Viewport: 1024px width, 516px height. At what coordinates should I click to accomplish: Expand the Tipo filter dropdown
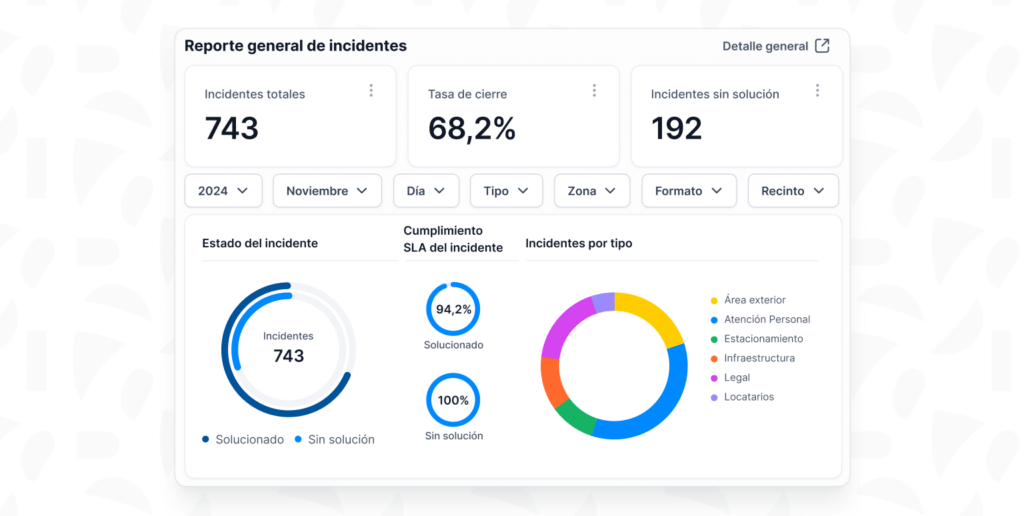(x=506, y=191)
